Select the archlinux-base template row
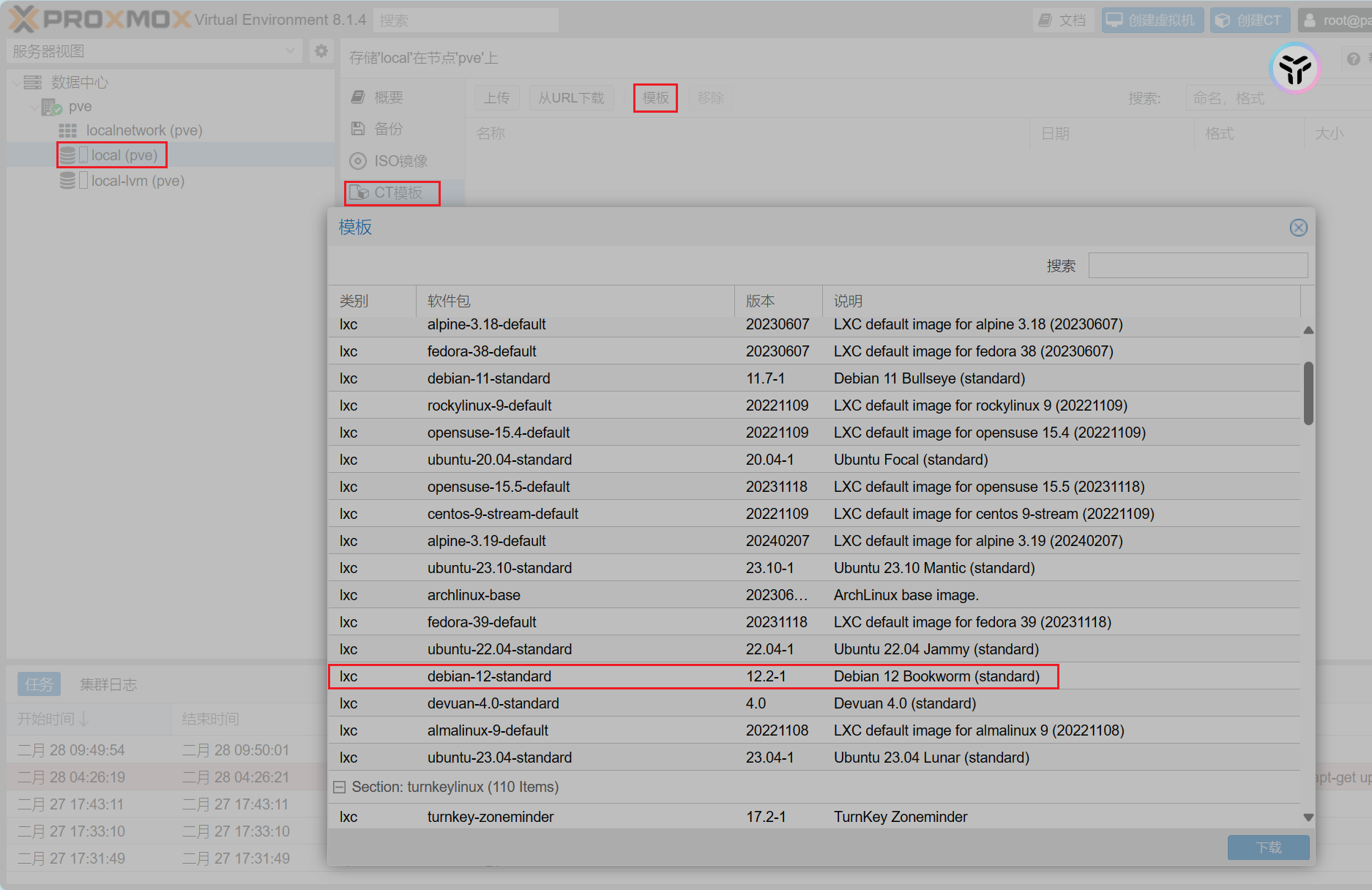This screenshot has width=1372, height=890. point(814,595)
